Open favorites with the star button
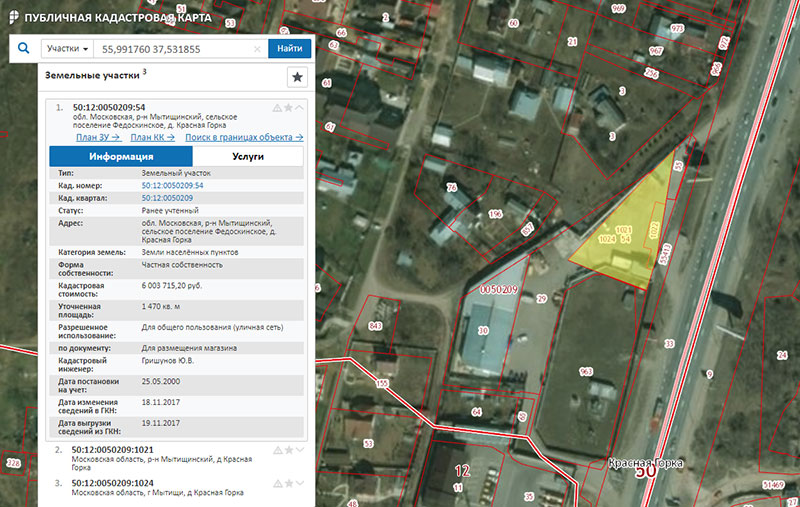Screen dimensions: 800x507 coord(297,77)
